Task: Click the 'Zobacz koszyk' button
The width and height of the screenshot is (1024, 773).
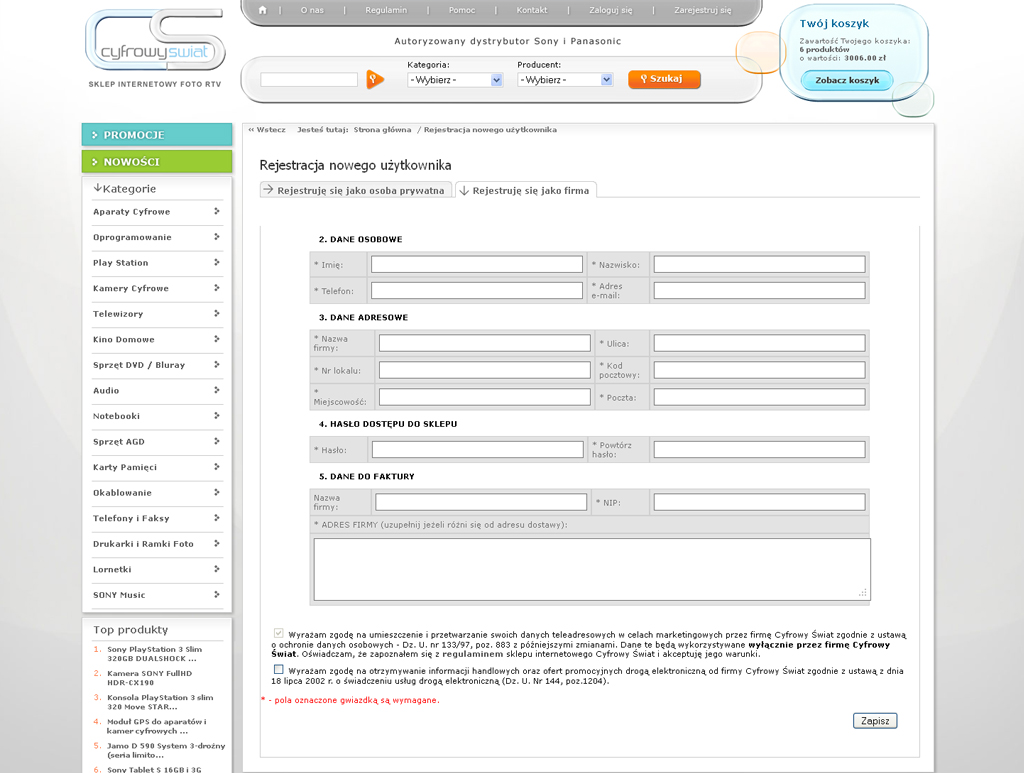Action: (847, 80)
